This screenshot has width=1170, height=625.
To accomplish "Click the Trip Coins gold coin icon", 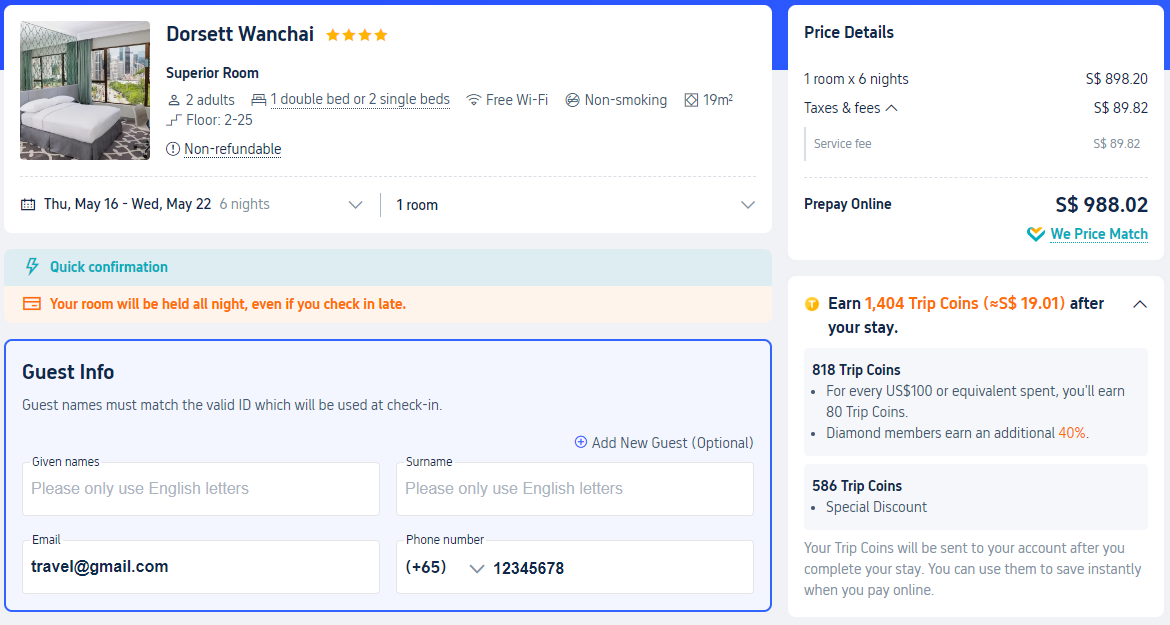I will pyautogui.click(x=812, y=304).
